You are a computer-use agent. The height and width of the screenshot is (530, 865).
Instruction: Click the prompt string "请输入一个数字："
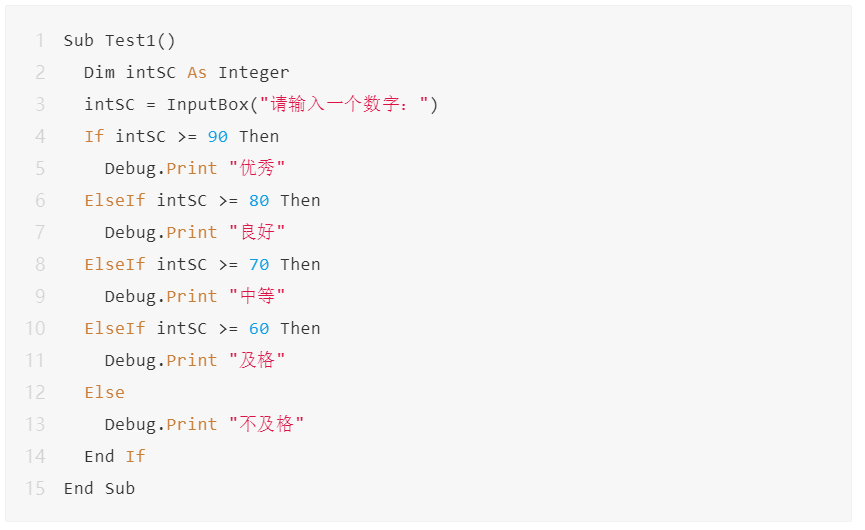[344, 104]
